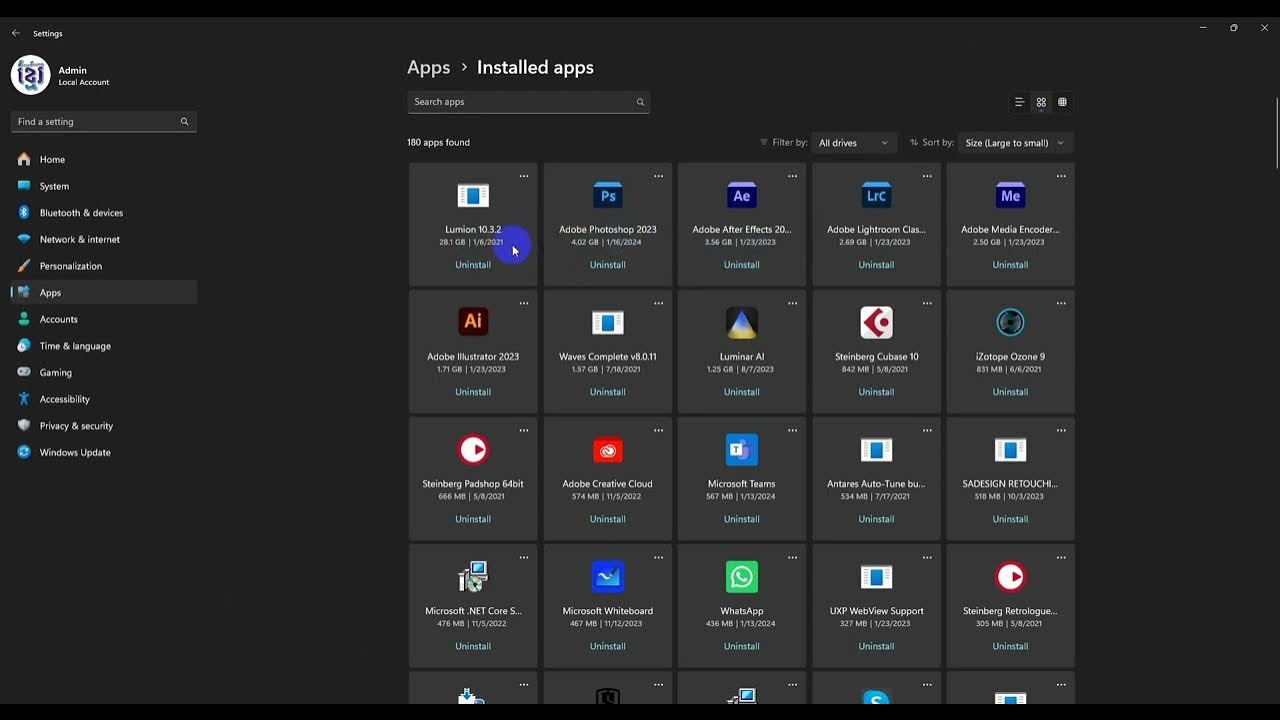1280x720 pixels.
Task: Open more options for Adobe Photoshop 2023
Action: 658,176
